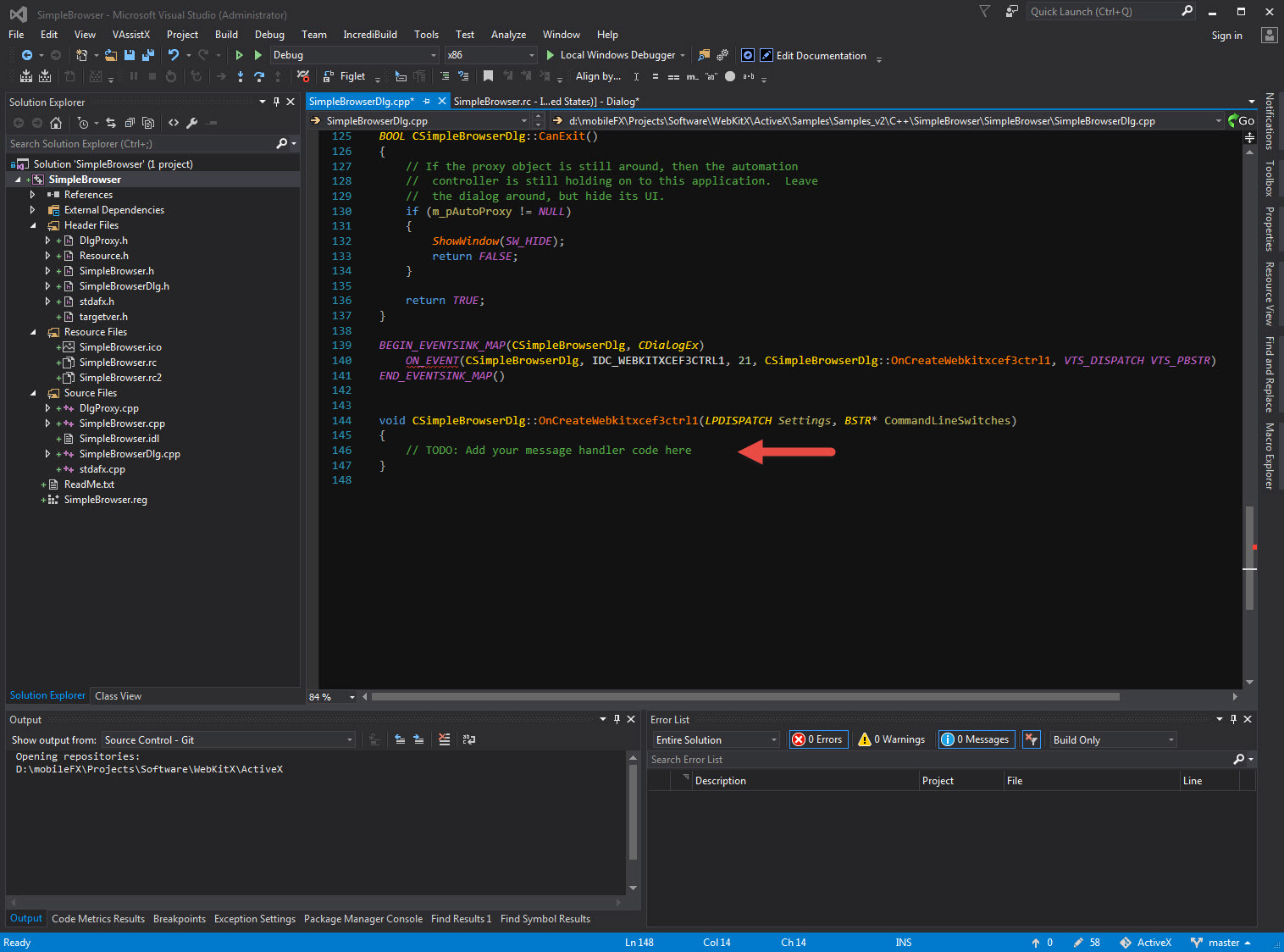1284x952 pixels.
Task: Click the code editor vertical scrollbar thumb
Action: click(x=1249, y=557)
